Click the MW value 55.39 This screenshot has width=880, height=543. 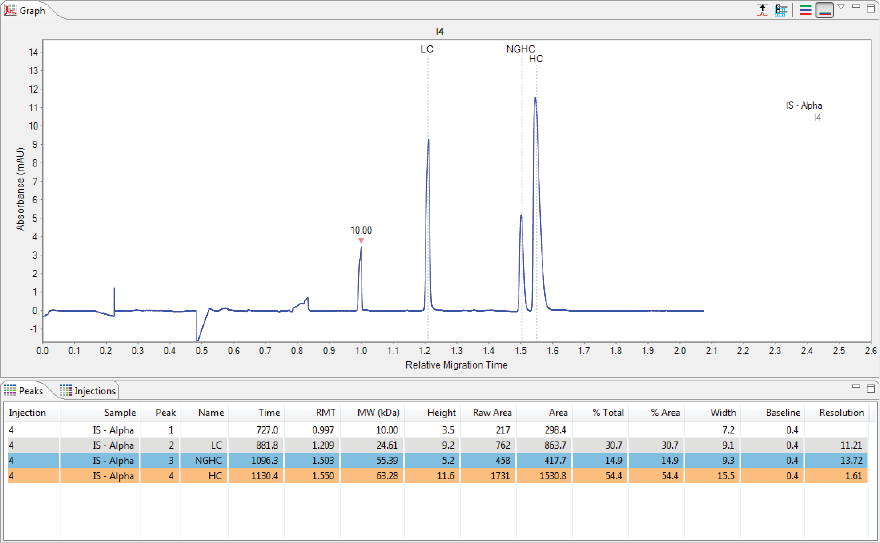pos(387,461)
